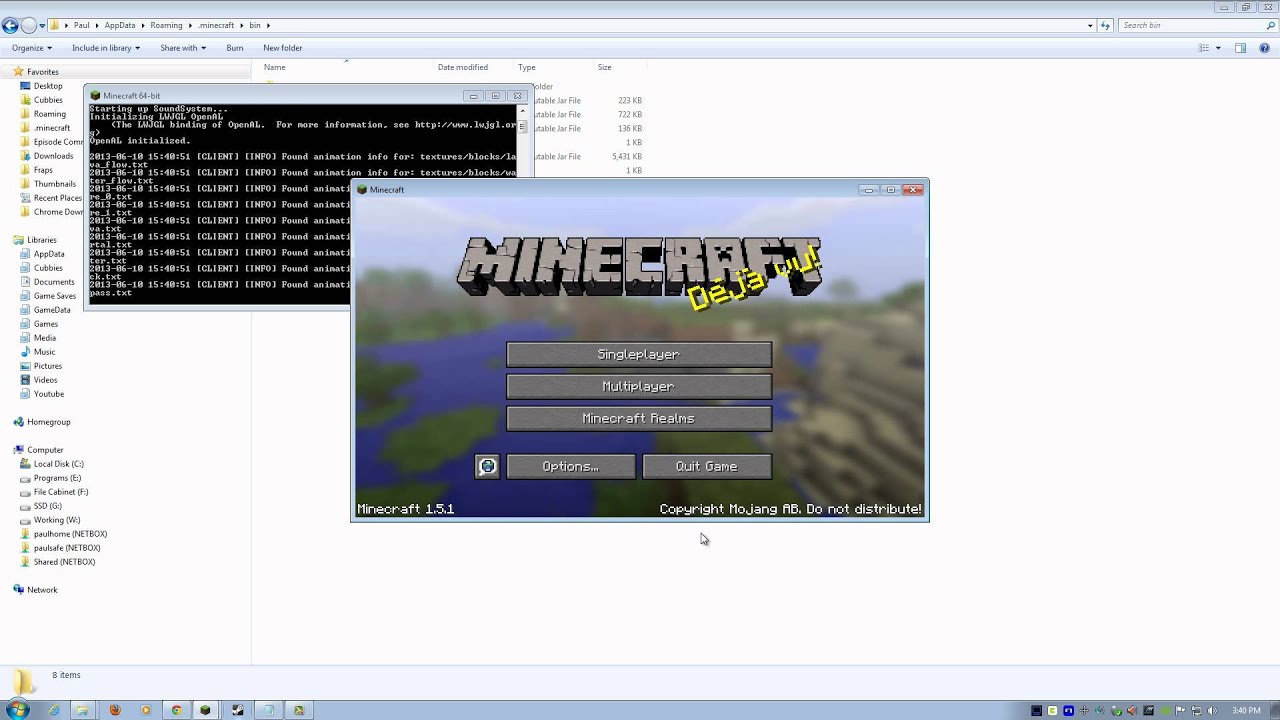Open the Share with dropdown
The height and width of the screenshot is (720, 1280).
(x=183, y=48)
